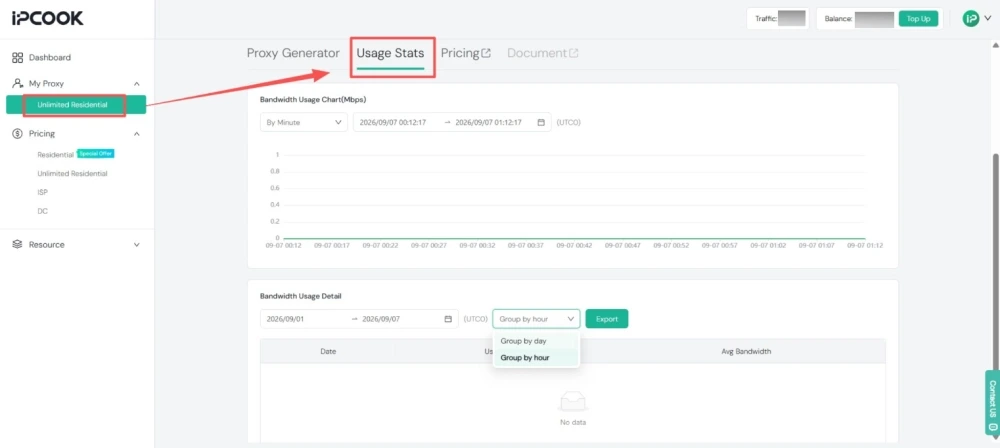
Task: Click the Resource layers icon
Action: [18, 244]
